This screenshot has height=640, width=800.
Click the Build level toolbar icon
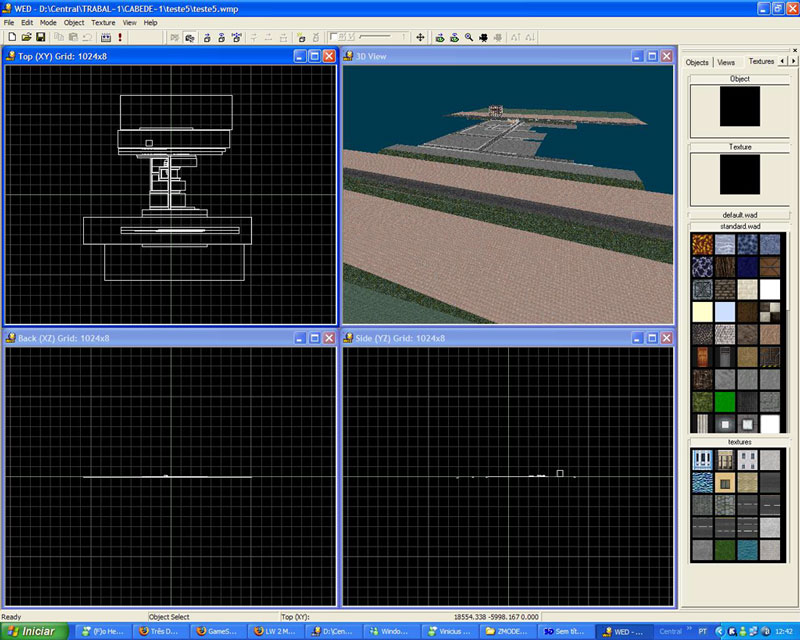[x=105, y=37]
